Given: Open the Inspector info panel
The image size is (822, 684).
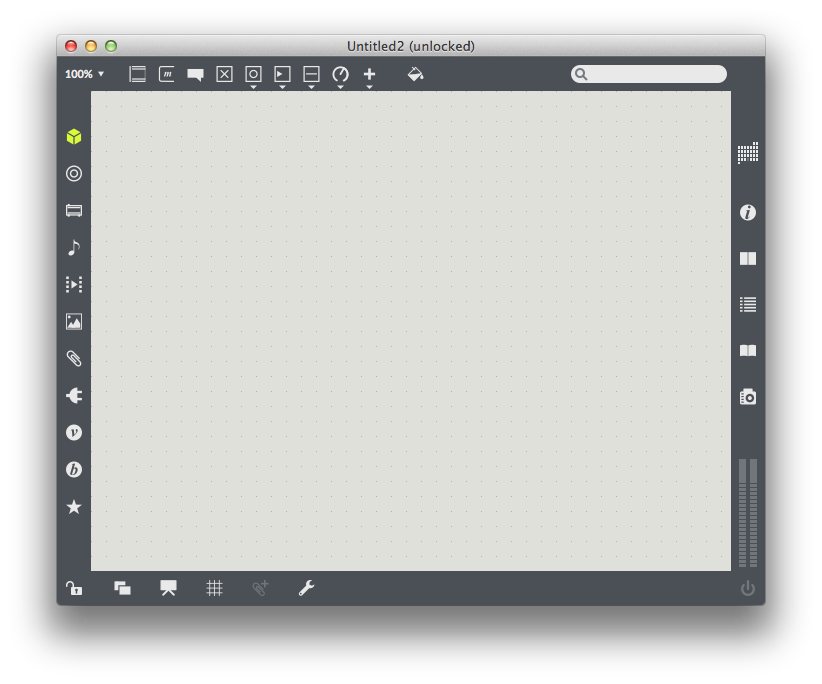Looking at the screenshot, I should pos(748,212).
